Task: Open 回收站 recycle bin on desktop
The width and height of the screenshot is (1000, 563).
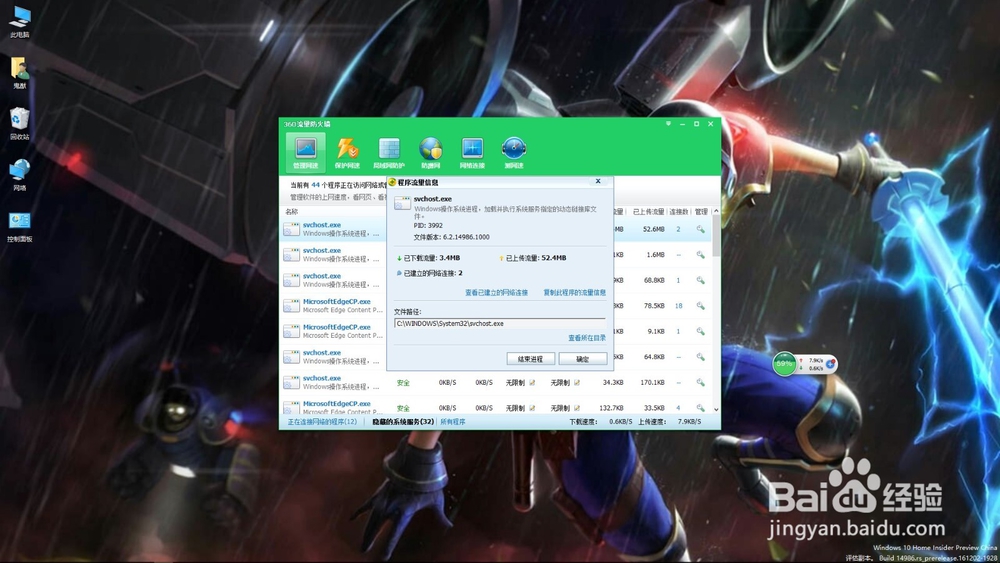Action: 20,124
